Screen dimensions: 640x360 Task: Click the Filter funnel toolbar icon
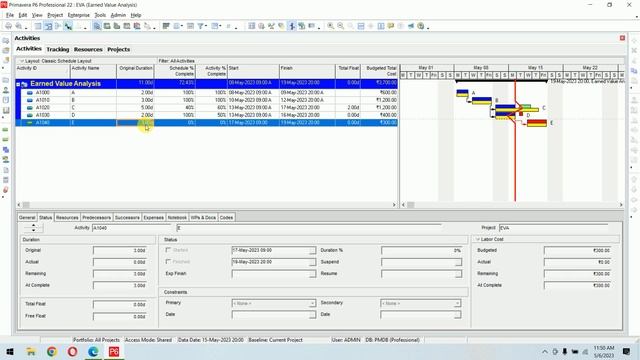point(200,26)
